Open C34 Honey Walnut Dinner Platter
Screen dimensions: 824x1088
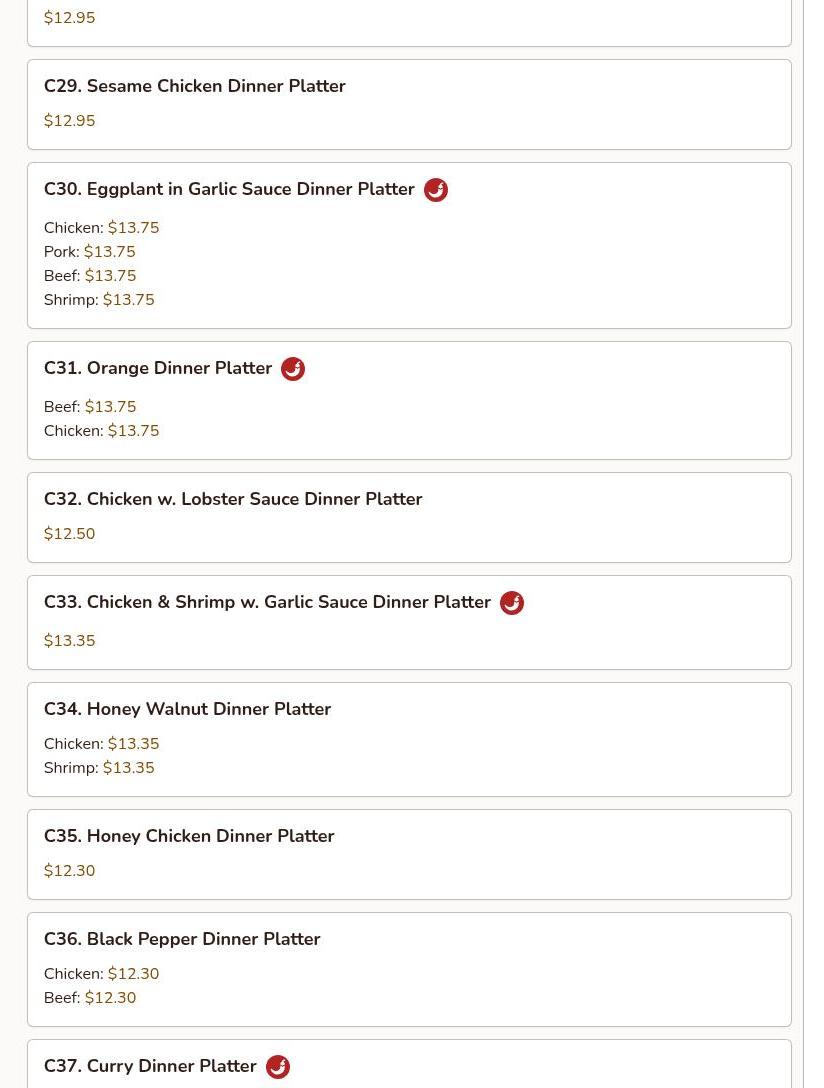click(409, 740)
